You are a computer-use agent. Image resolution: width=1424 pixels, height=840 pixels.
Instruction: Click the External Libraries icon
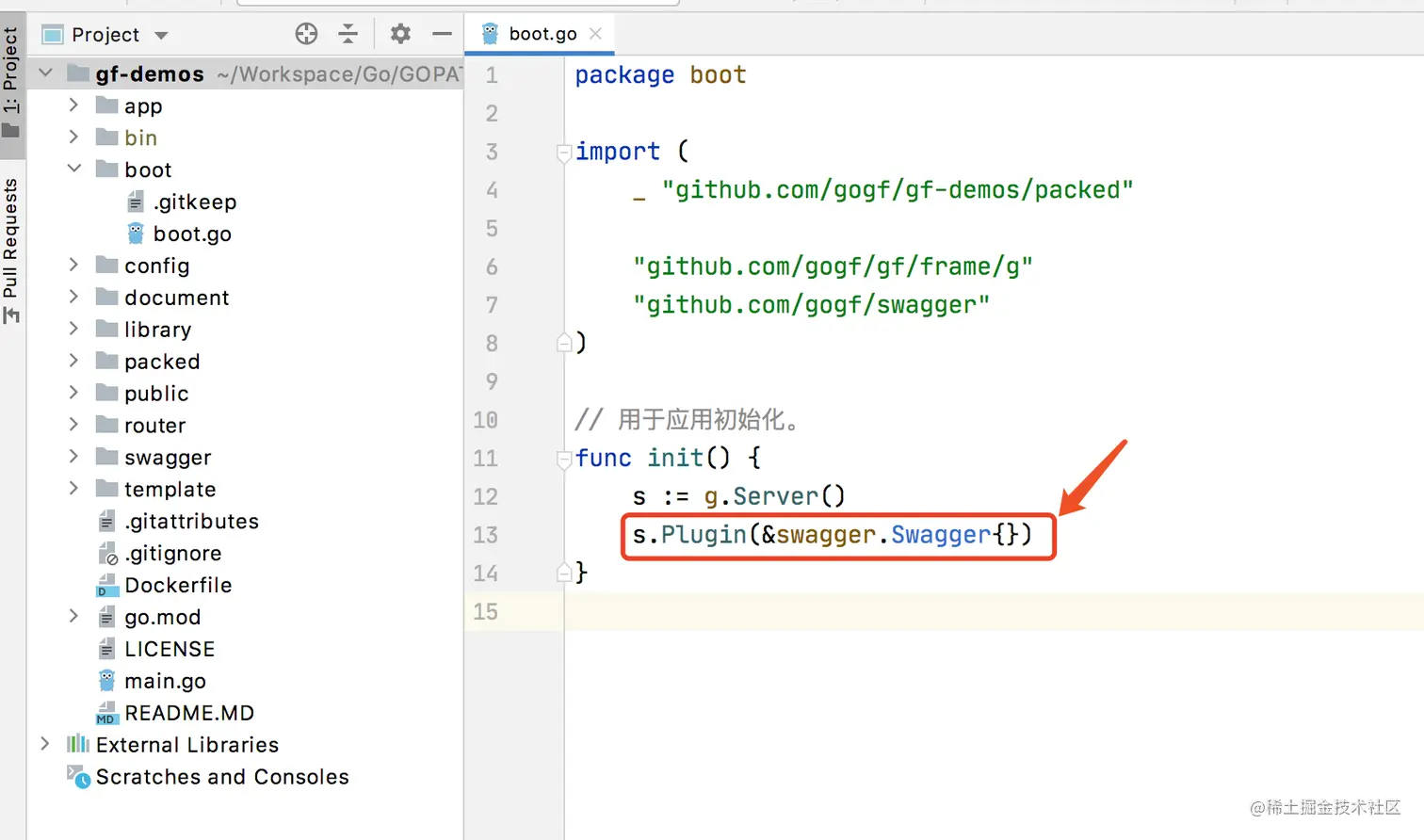click(78, 745)
